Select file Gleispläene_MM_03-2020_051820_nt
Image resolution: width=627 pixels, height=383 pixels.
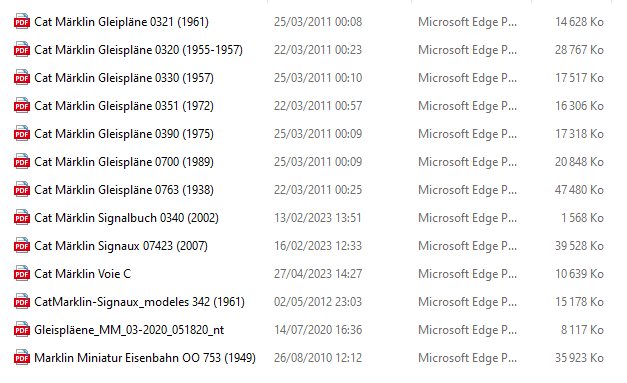click(x=129, y=330)
